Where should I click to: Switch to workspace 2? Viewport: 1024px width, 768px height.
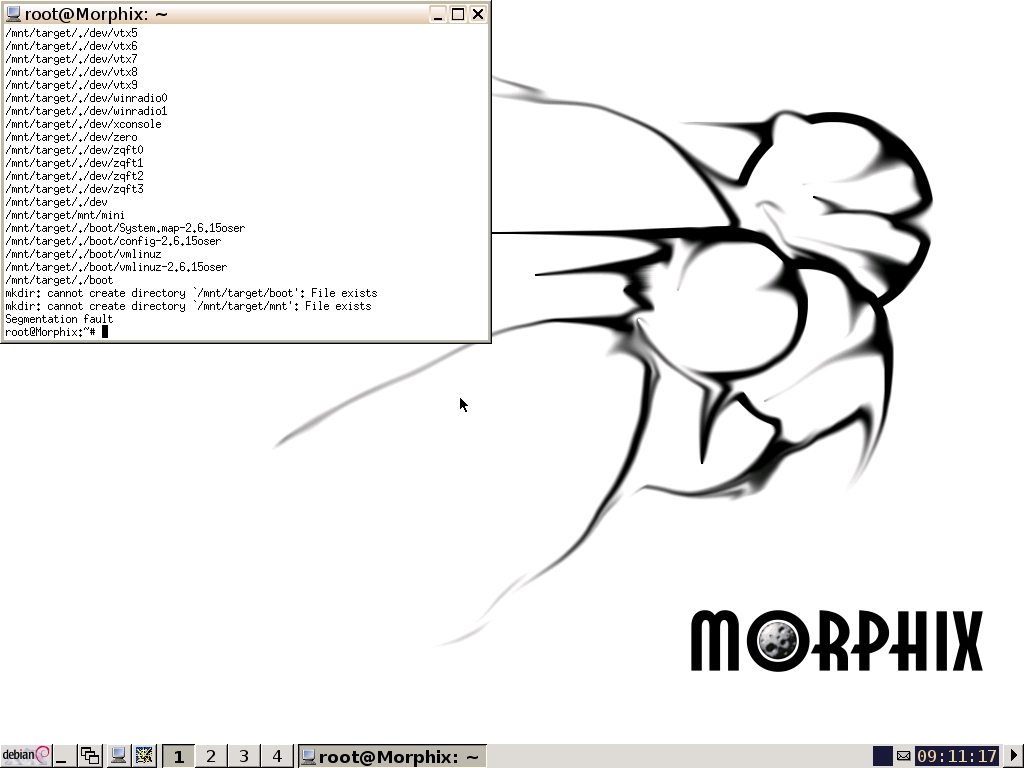[211, 756]
